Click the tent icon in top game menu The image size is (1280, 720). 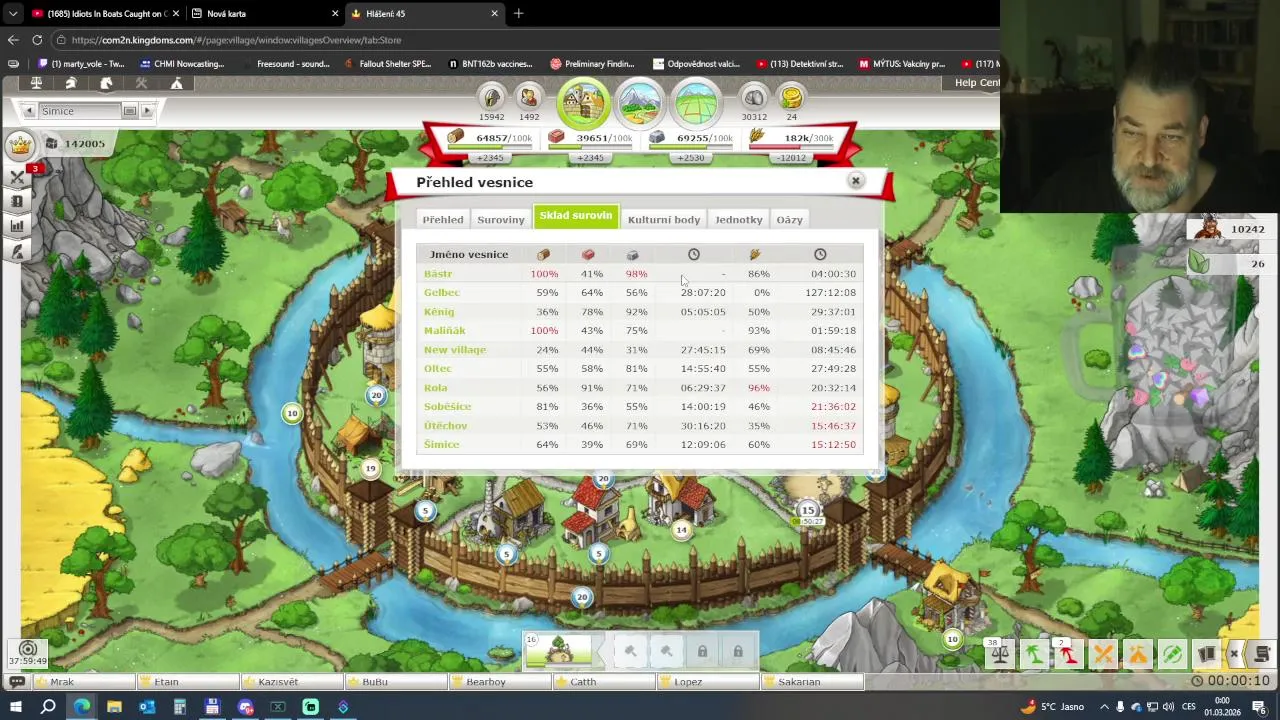176,84
